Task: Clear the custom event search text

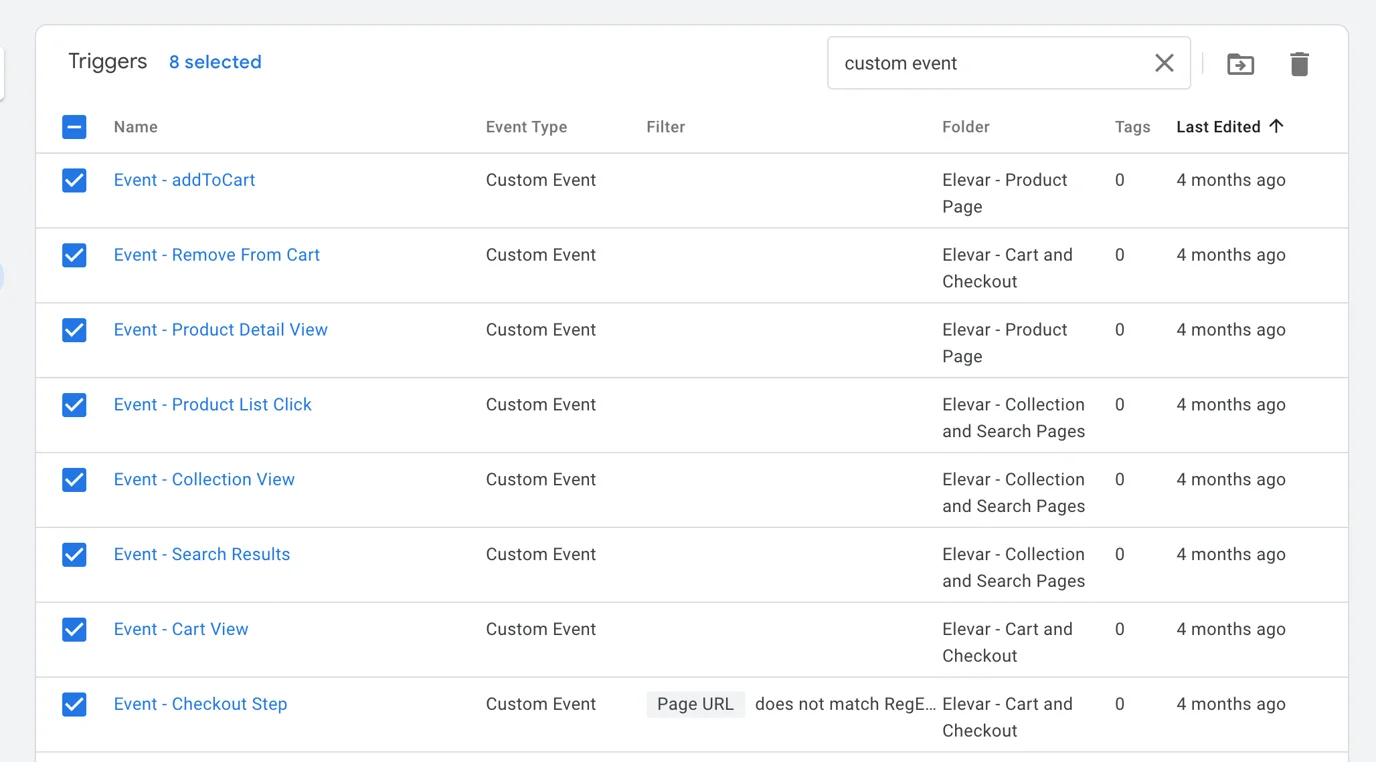Action: click(1164, 63)
